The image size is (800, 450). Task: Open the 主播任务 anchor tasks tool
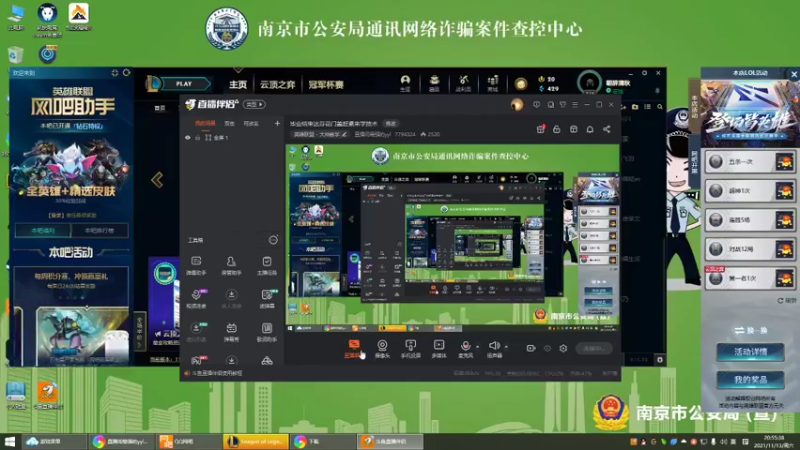point(267,265)
